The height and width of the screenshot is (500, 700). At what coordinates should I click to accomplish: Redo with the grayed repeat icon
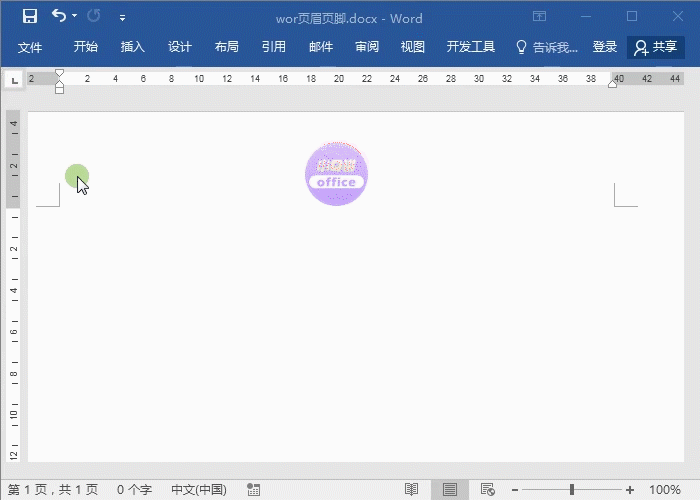[94, 16]
